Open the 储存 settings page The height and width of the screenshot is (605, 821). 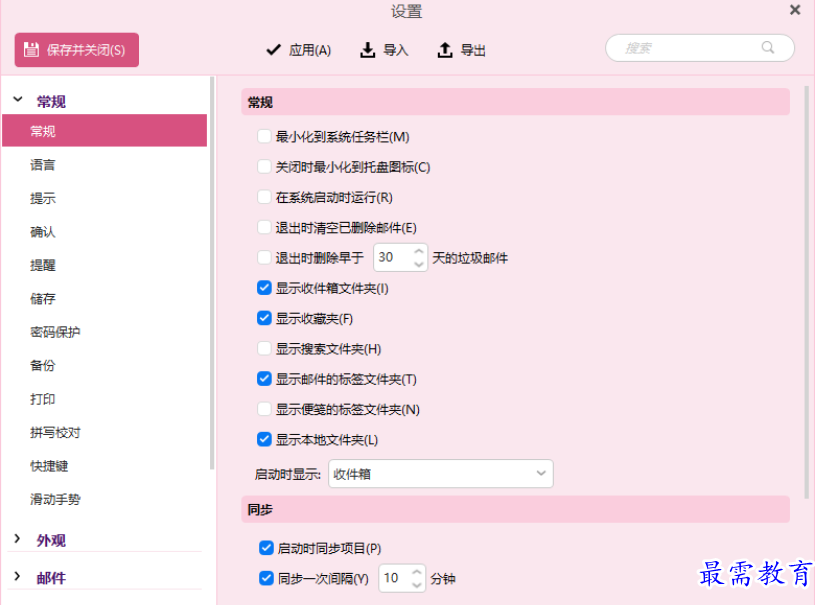(x=42, y=299)
